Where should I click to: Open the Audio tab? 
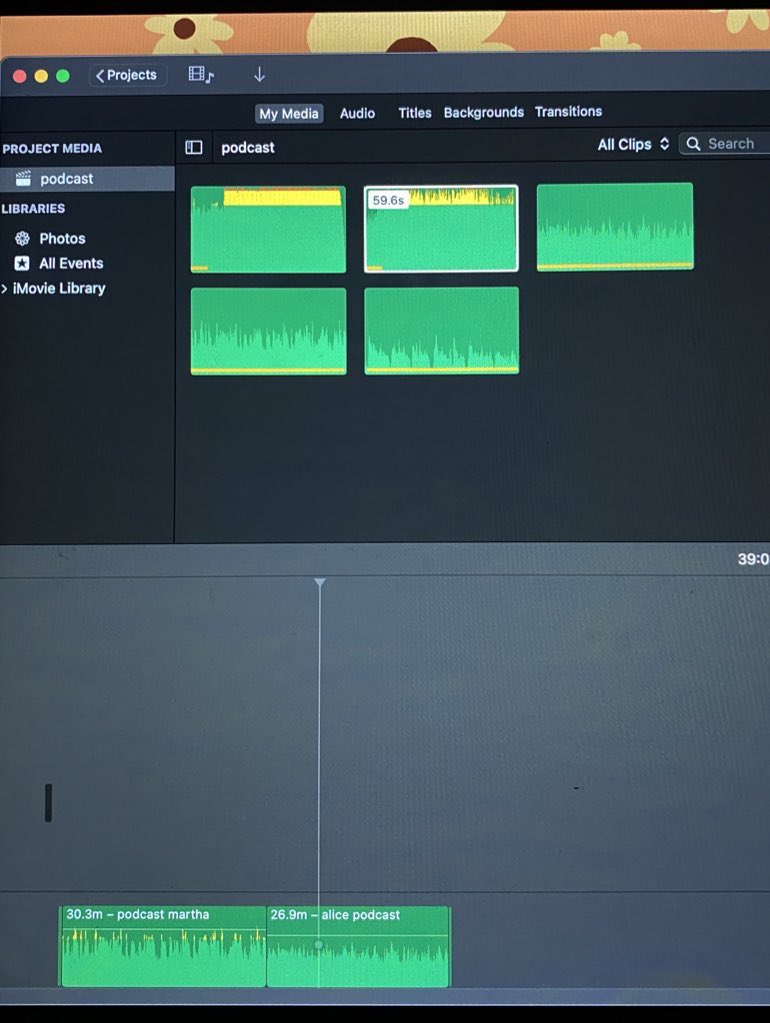[x=357, y=113]
